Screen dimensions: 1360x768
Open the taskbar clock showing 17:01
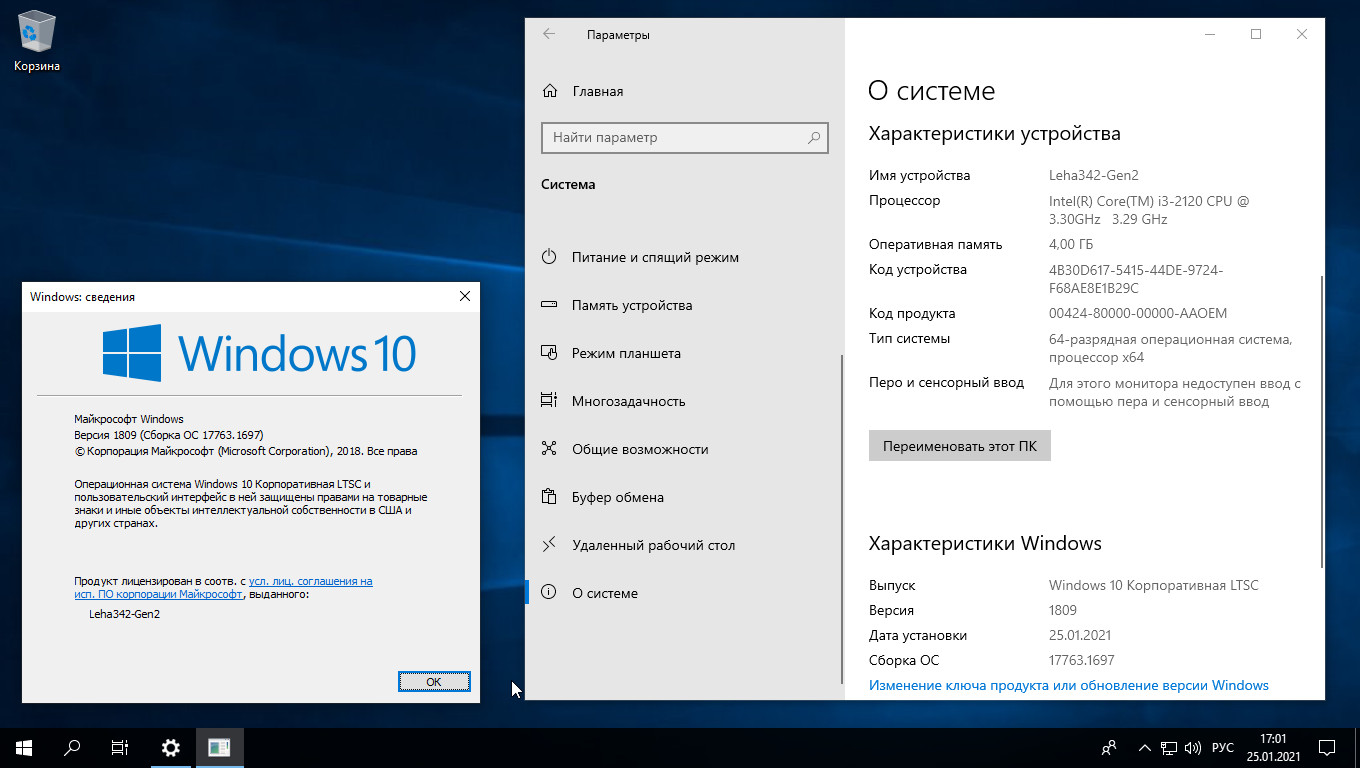tap(1272, 747)
